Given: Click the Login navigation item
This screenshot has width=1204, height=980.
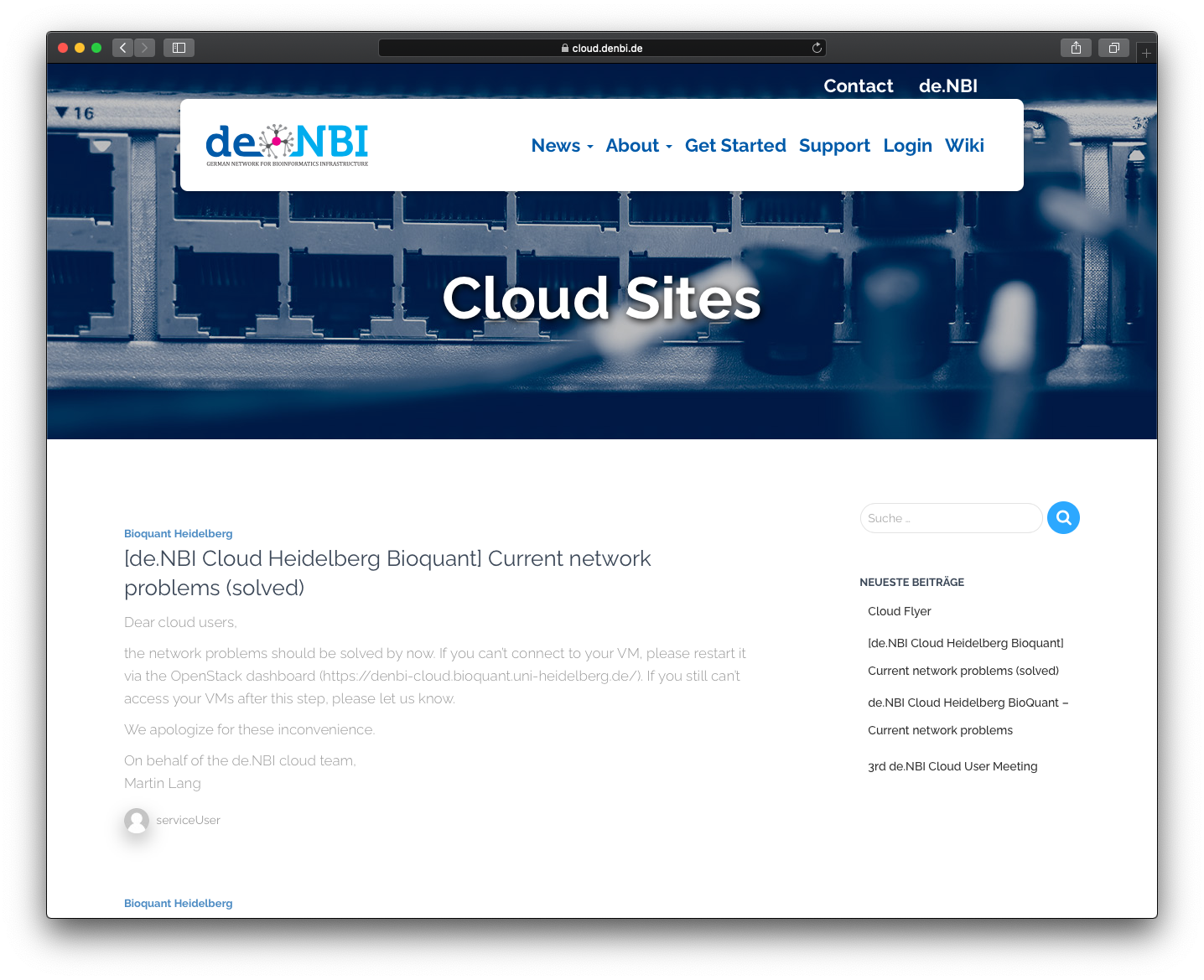Looking at the screenshot, I should pos(907,145).
